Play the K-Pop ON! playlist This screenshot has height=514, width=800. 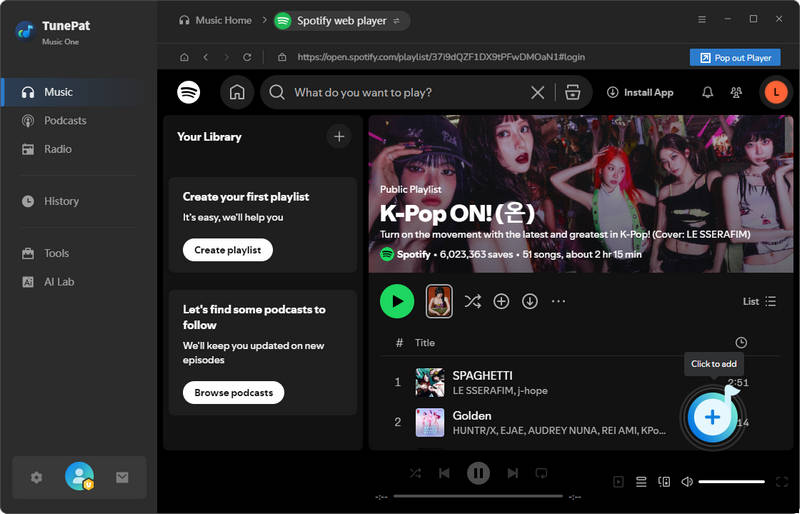pos(397,302)
